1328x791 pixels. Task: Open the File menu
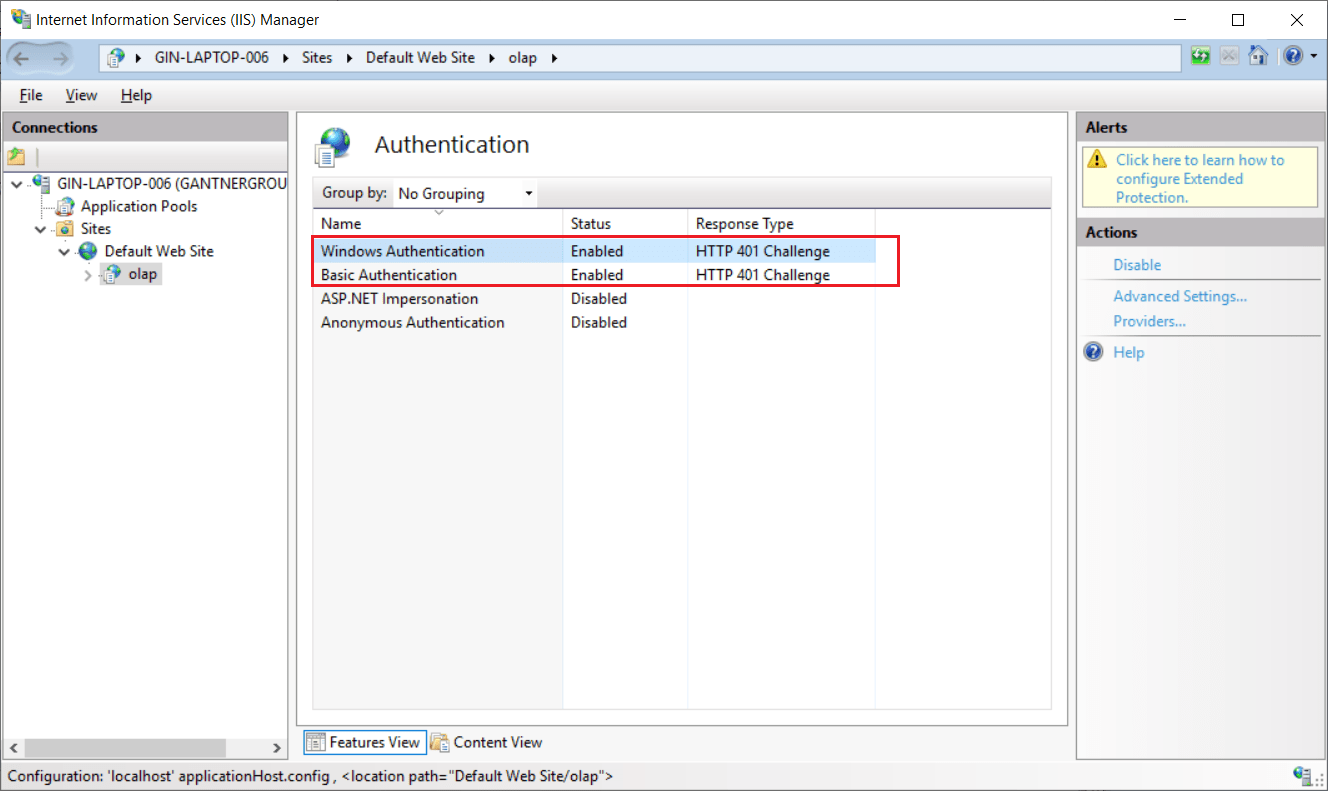click(31, 95)
